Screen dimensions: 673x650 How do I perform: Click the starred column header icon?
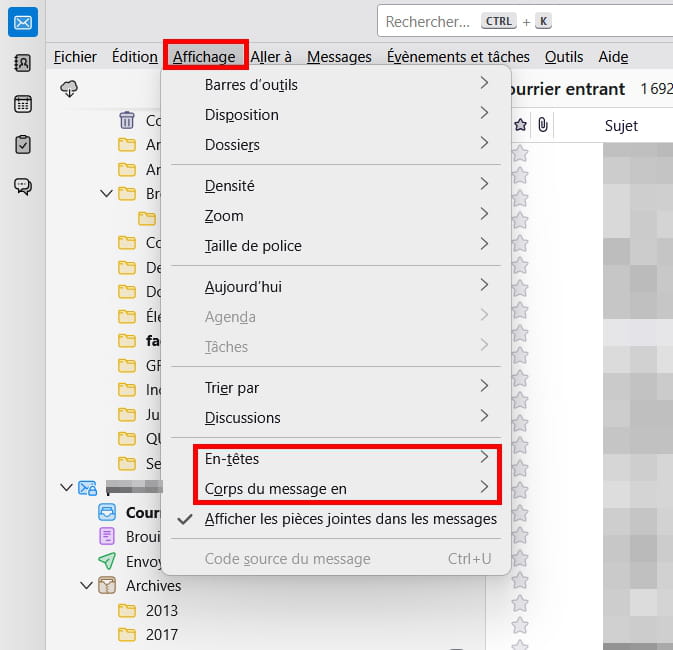520,125
